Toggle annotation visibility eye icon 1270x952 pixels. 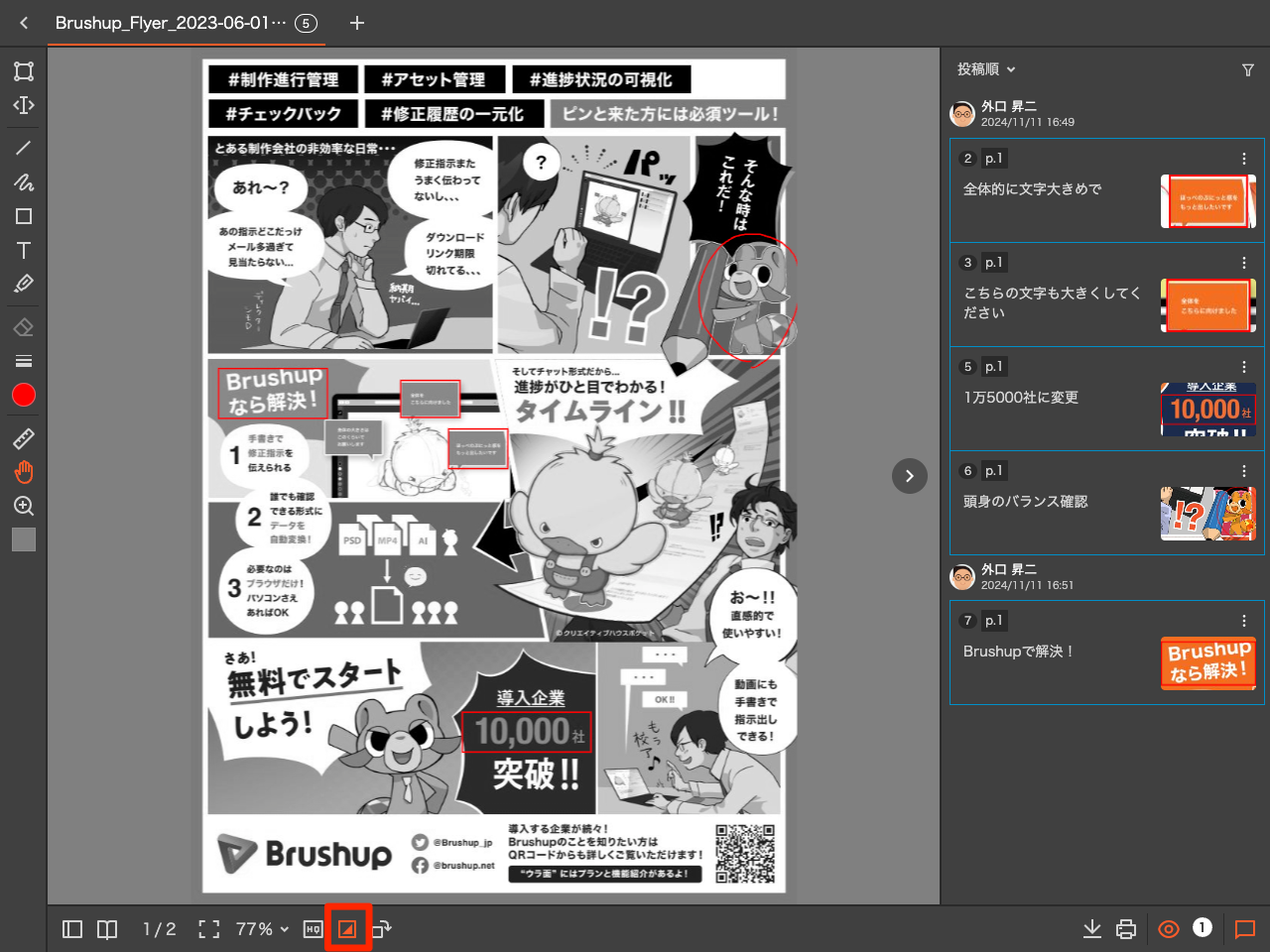[x=1169, y=929]
